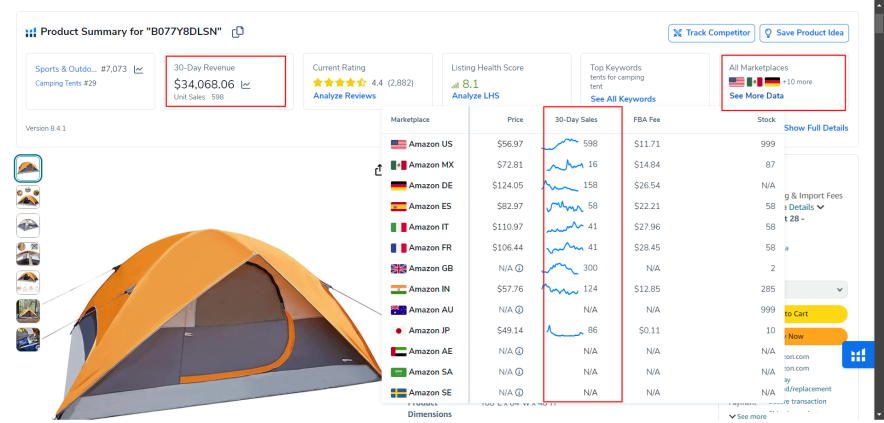Open the Analyze Reviews link

[344, 96]
